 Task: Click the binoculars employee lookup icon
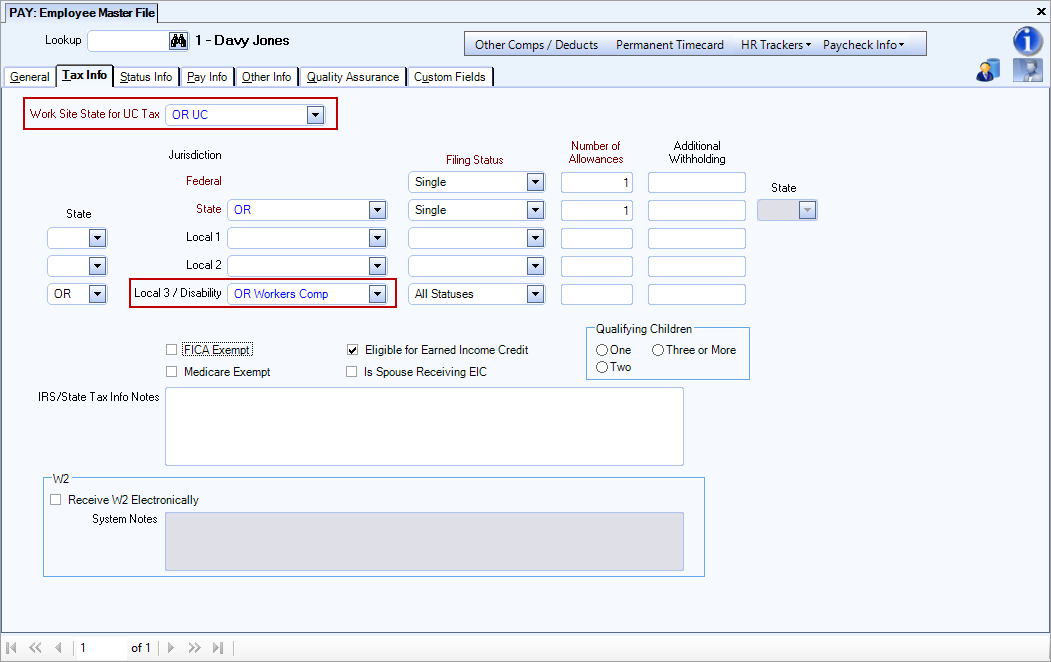coord(179,41)
